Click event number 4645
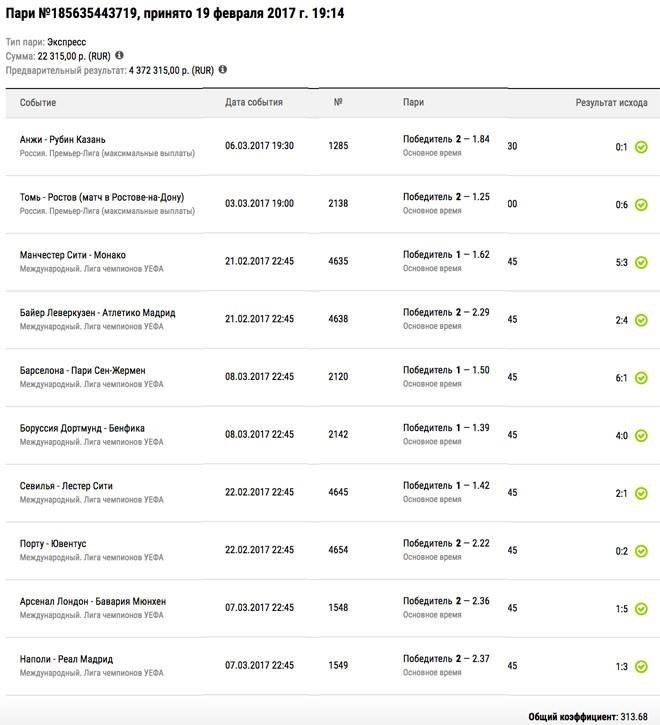Viewport: 660px width, 725px height. (338, 492)
